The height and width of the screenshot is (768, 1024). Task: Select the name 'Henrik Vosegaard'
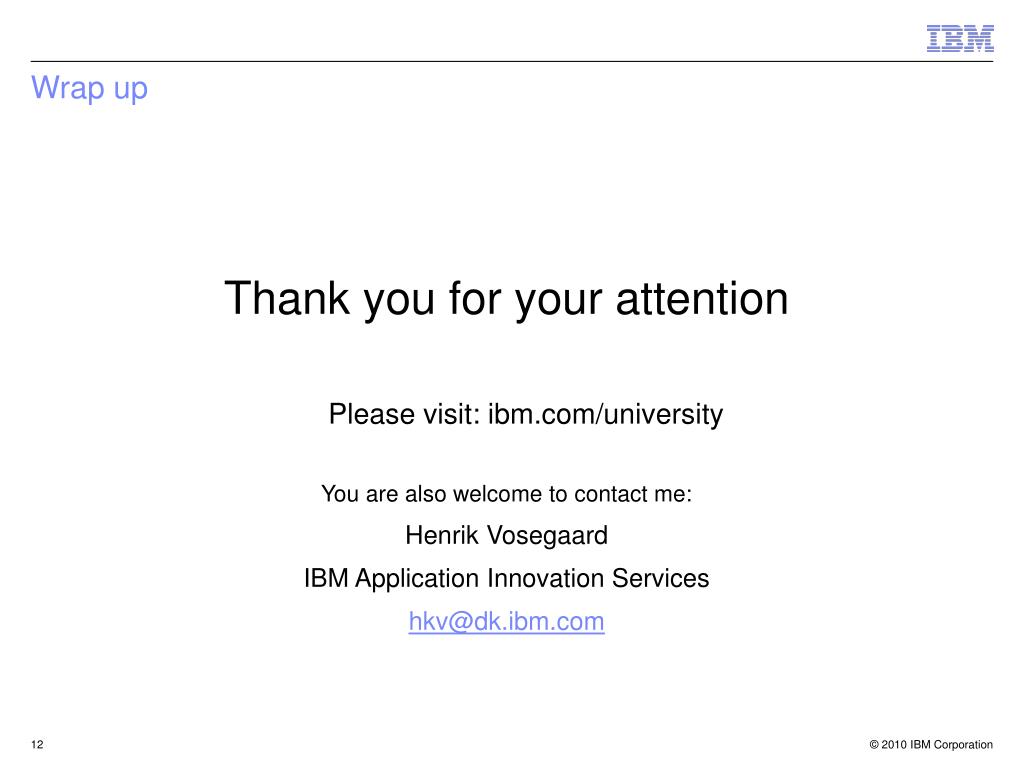[506, 536]
